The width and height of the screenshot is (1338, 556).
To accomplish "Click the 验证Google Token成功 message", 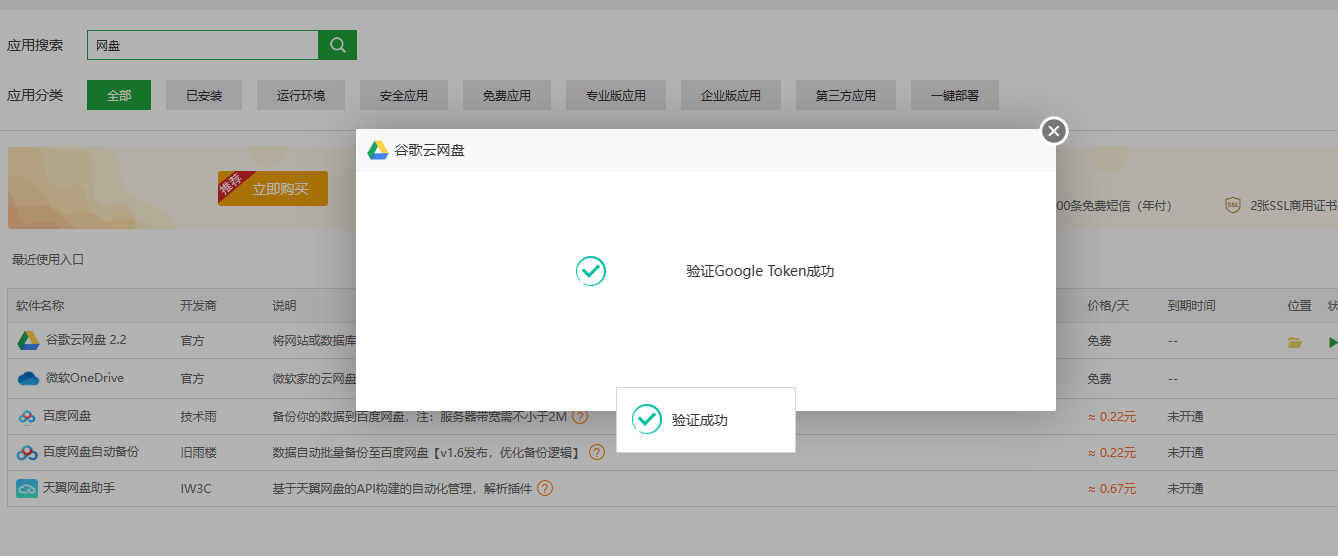I will pyautogui.click(x=760, y=271).
